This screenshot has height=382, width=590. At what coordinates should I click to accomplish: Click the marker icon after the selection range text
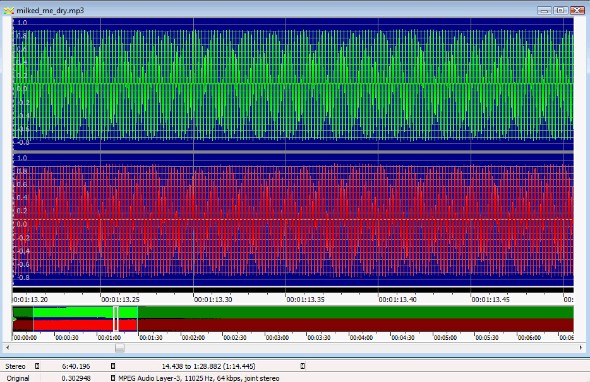tap(303, 366)
